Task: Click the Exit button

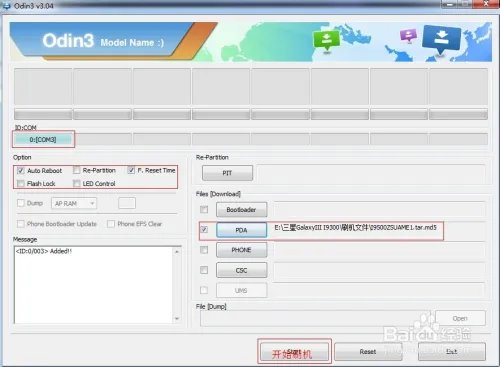Action: point(452,352)
